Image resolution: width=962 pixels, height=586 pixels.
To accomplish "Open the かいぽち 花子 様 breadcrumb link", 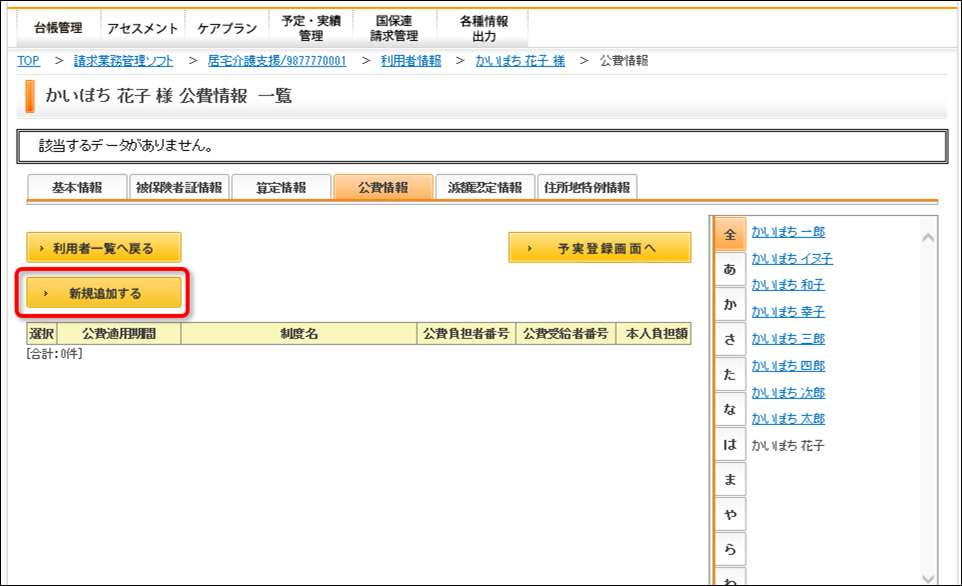I will [x=520, y=61].
